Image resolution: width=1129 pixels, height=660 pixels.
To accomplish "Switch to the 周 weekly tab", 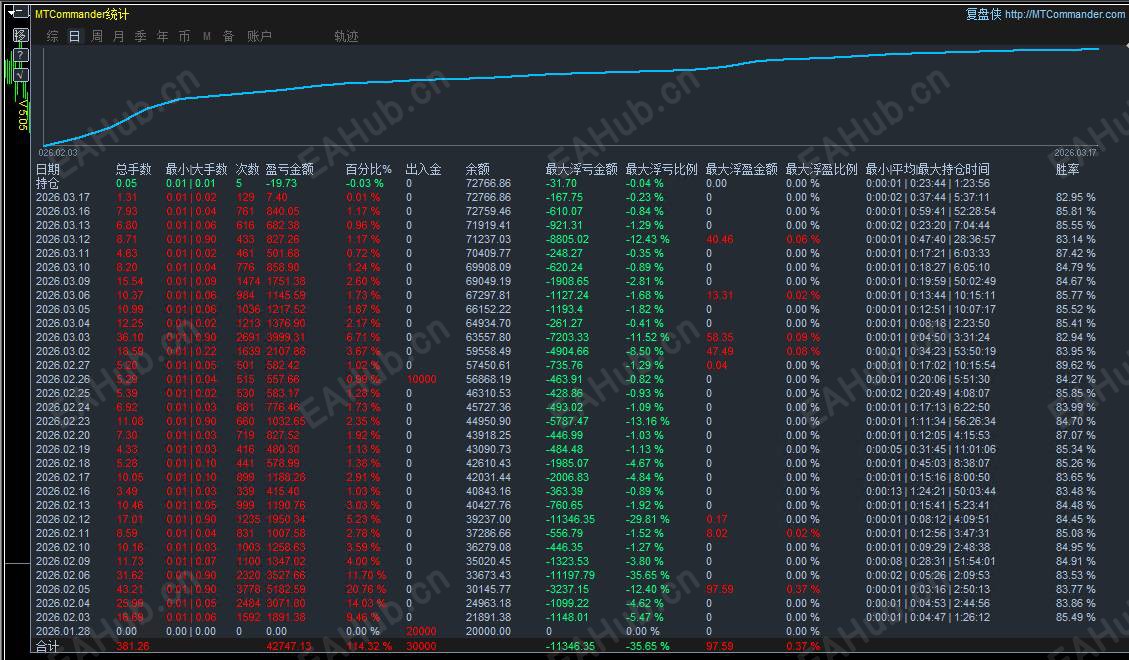I will pyautogui.click(x=96, y=36).
